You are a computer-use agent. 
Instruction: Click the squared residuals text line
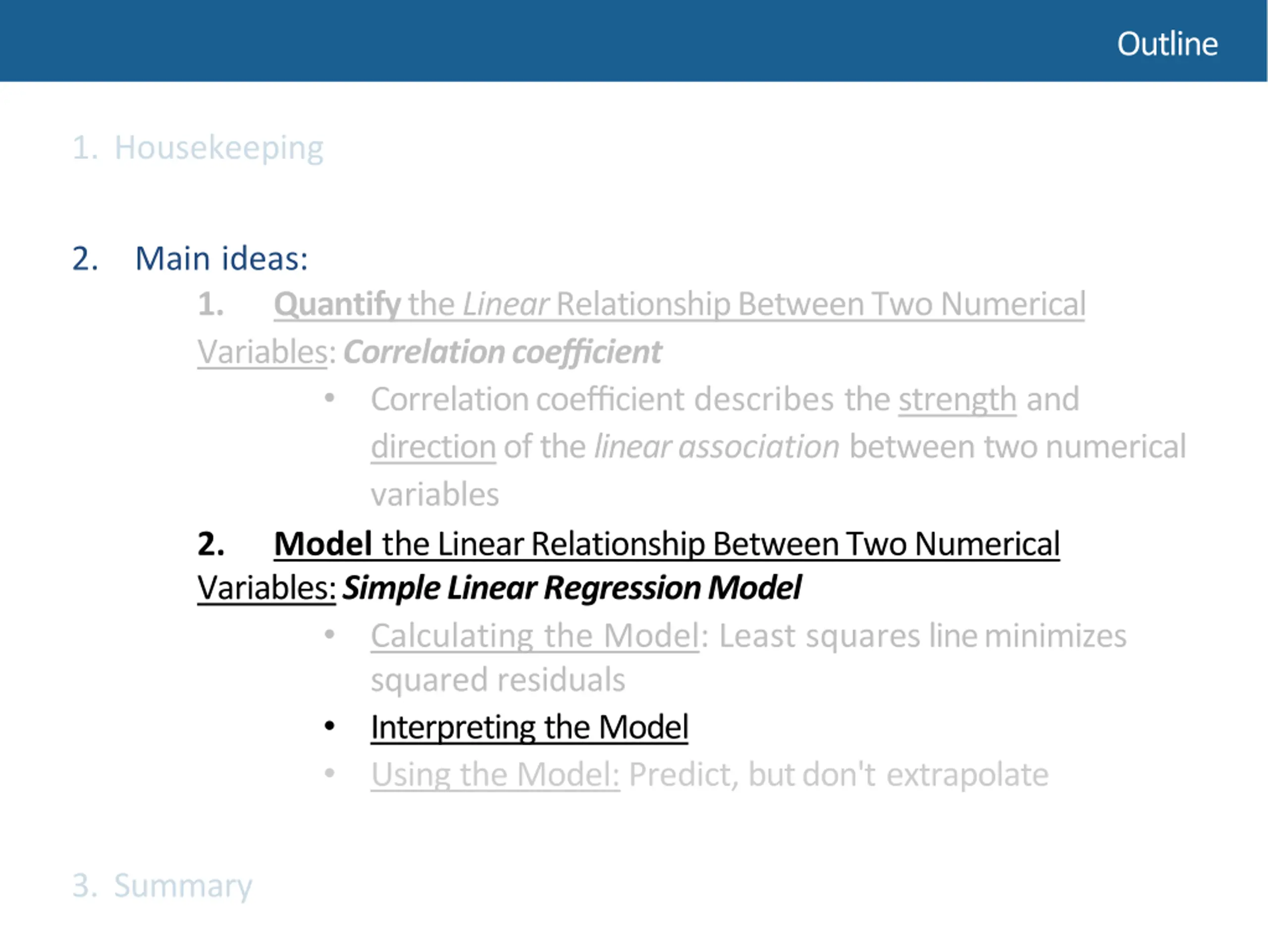(498, 681)
